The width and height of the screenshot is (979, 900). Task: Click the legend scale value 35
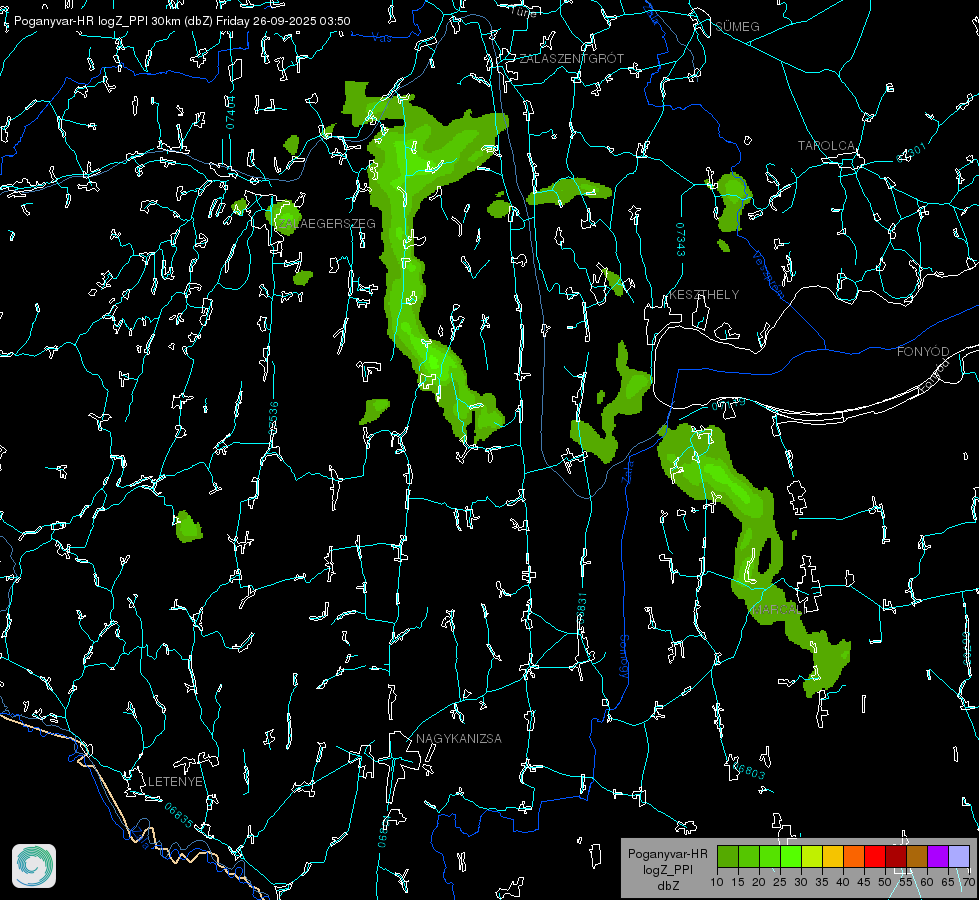(822, 882)
